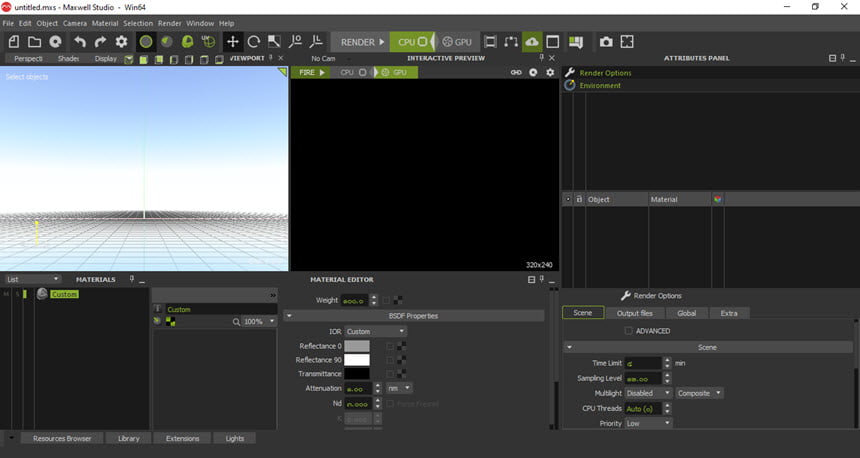Image resolution: width=860 pixels, height=458 pixels.
Task: Start the FIRE interactive preview
Action: pos(311,72)
